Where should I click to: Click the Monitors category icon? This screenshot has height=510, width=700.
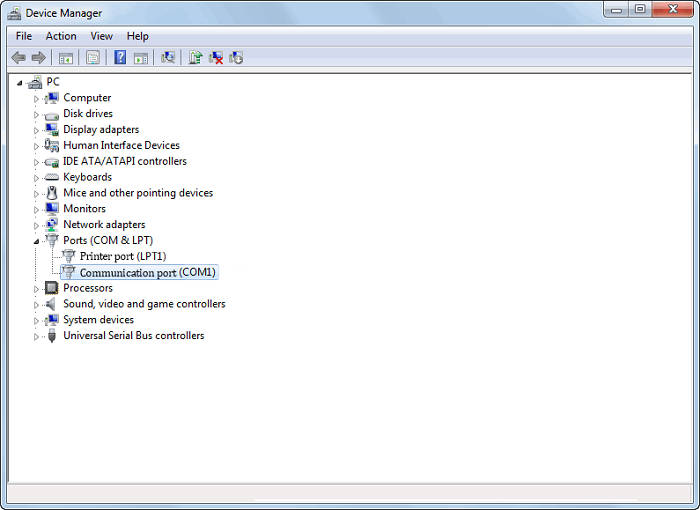point(52,209)
